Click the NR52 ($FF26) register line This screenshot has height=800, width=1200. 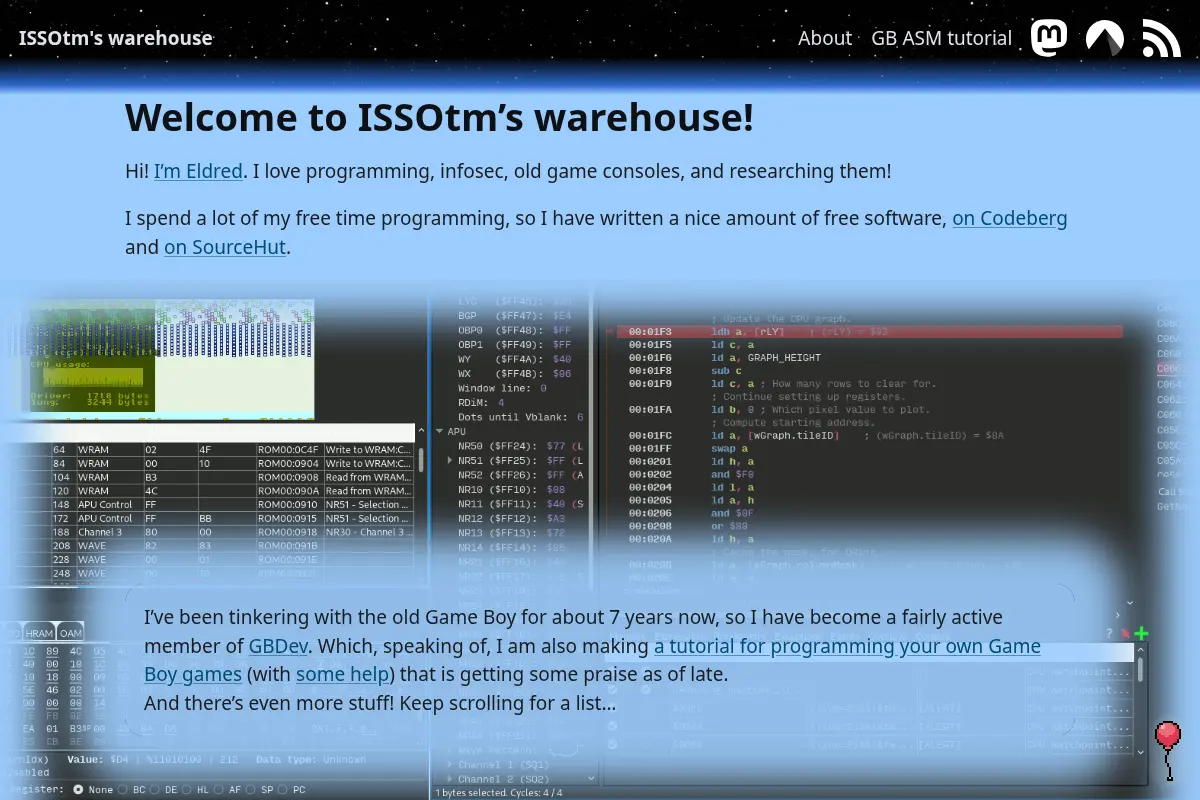click(521, 474)
